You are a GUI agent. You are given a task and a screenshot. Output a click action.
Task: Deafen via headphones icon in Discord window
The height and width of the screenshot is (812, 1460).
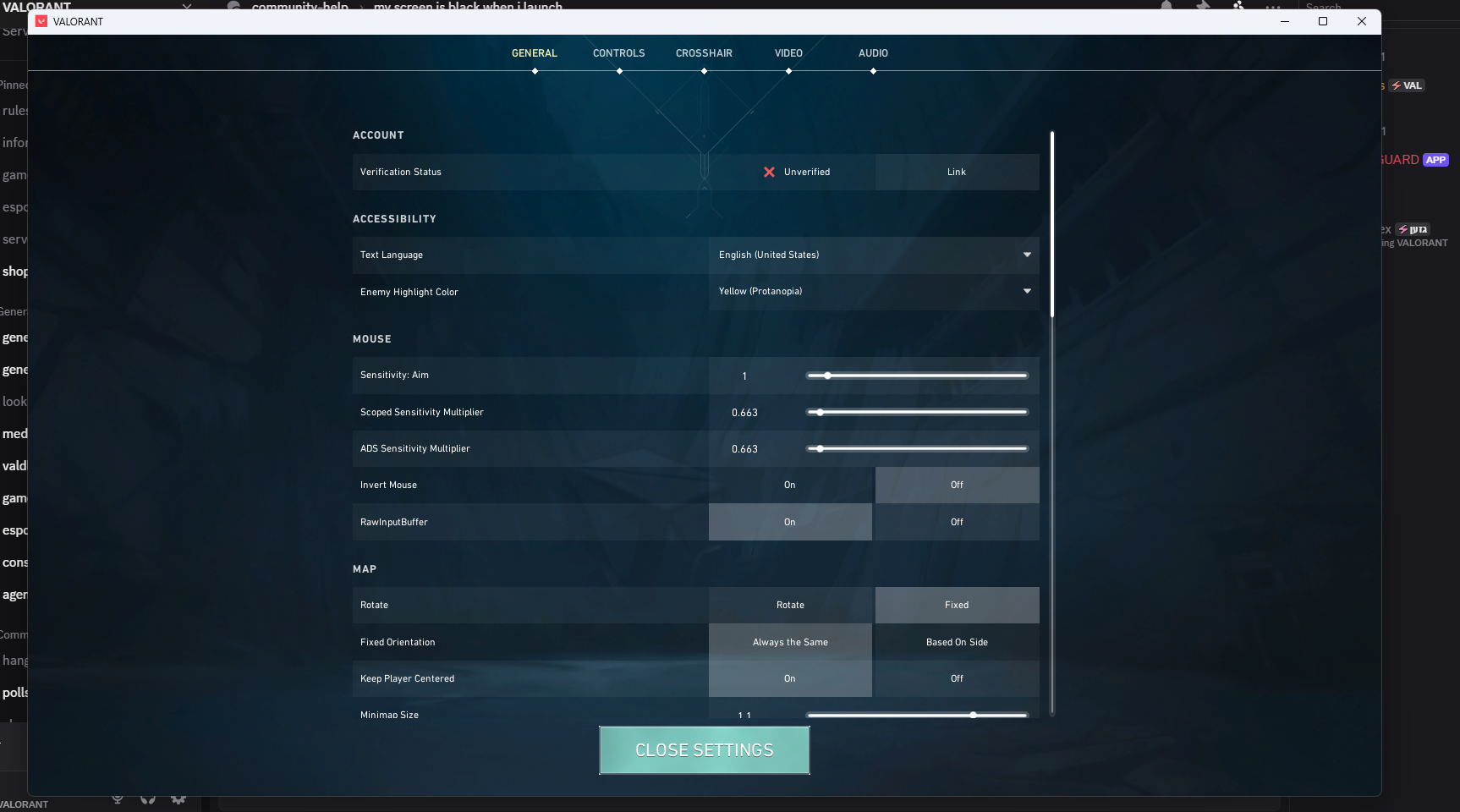tap(148, 798)
